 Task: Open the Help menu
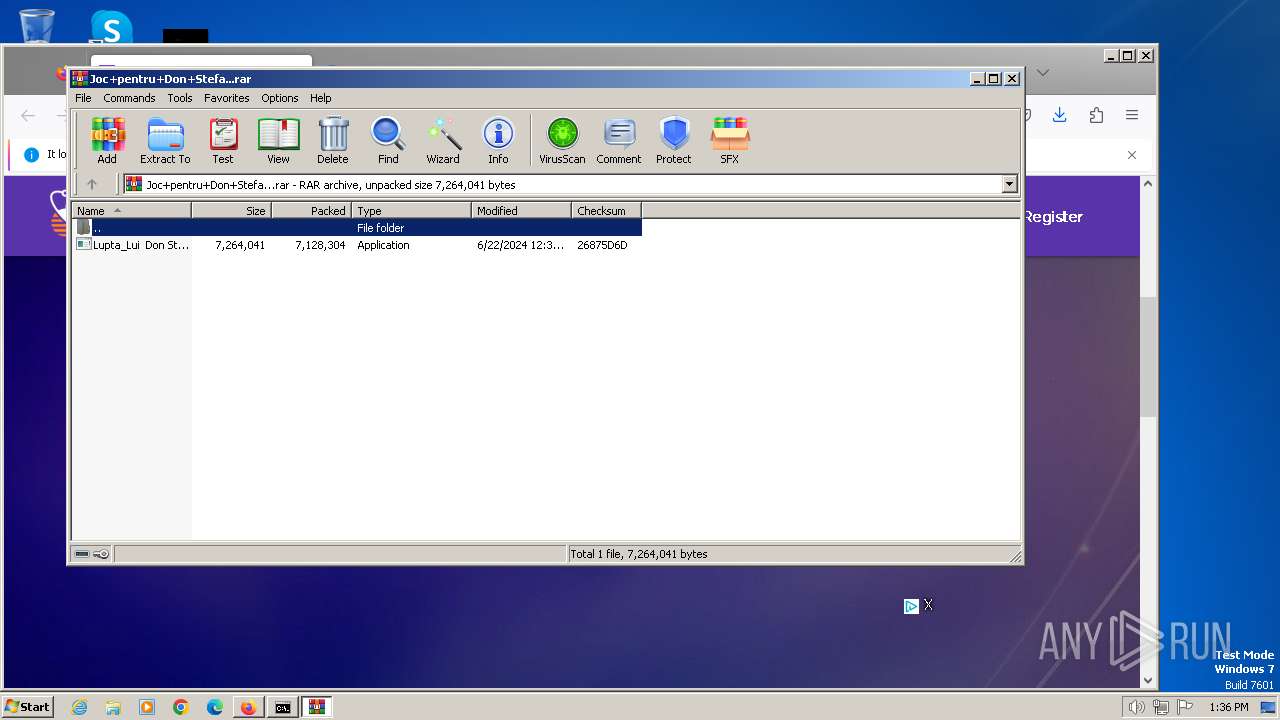(320, 98)
